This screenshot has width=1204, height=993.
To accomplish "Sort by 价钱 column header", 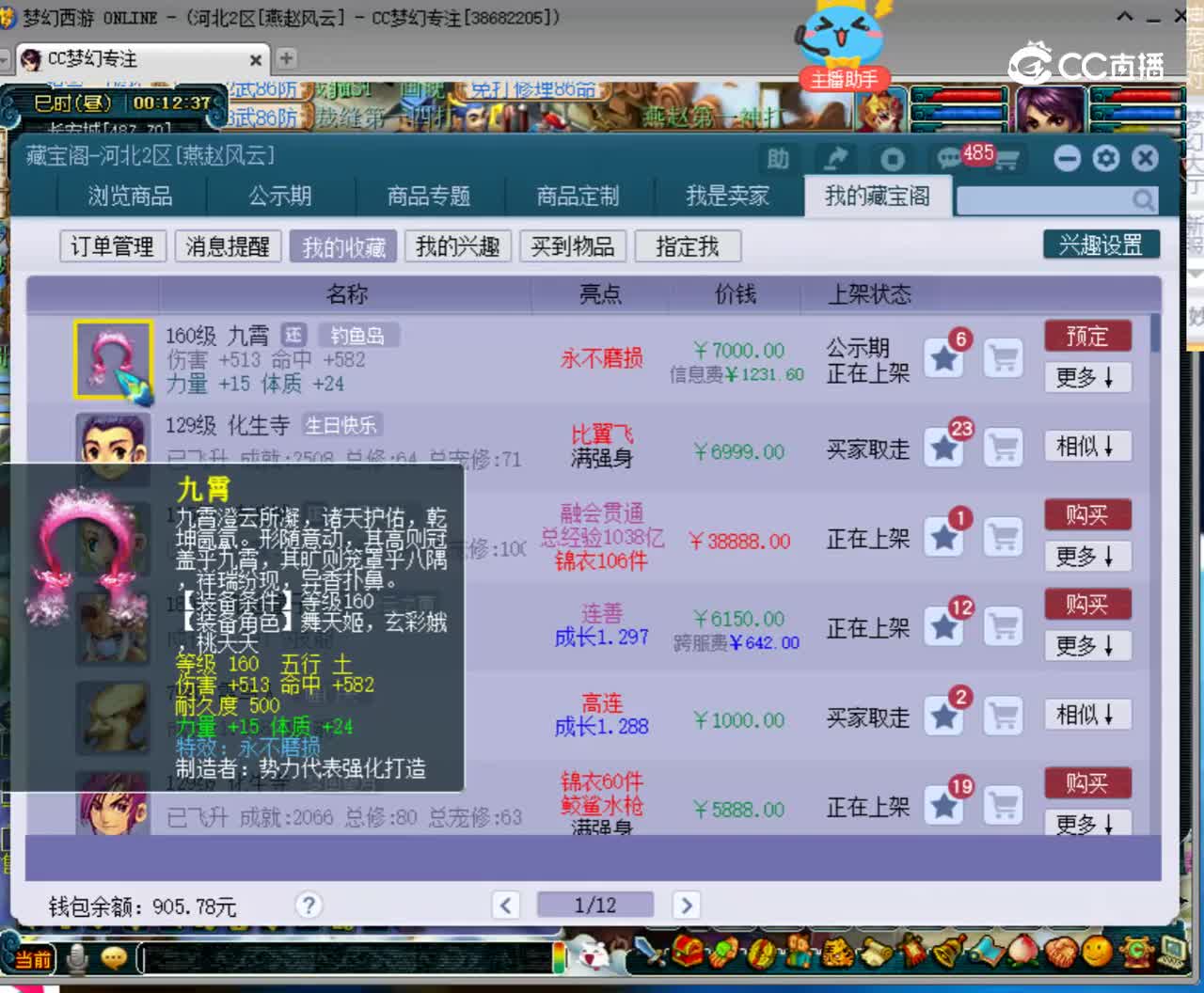I will click(x=736, y=294).
